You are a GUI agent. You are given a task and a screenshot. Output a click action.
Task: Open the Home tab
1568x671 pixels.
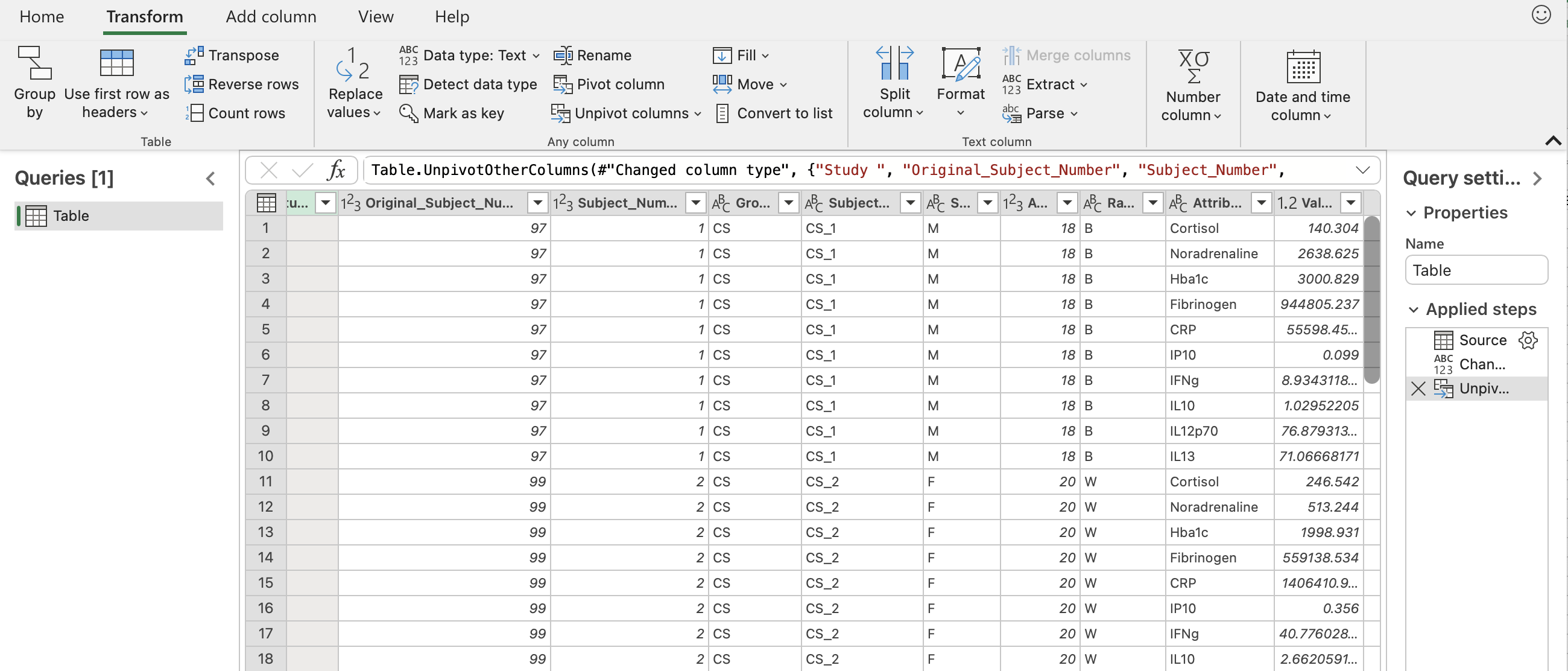pos(42,16)
